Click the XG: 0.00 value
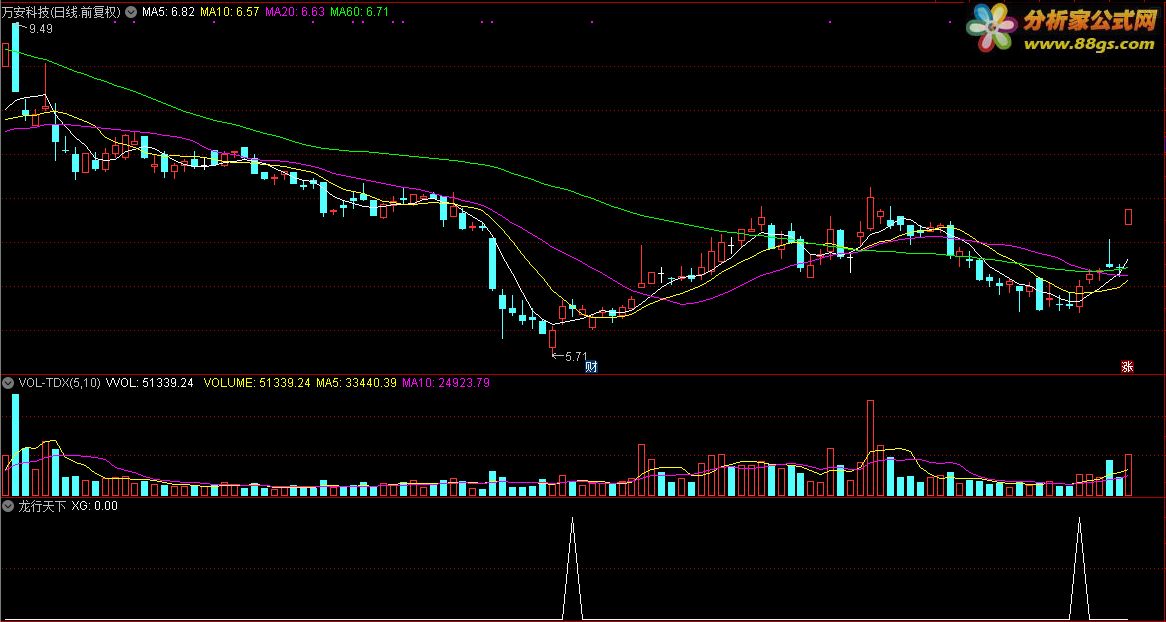The image size is (1166, 622). (94, 506)
